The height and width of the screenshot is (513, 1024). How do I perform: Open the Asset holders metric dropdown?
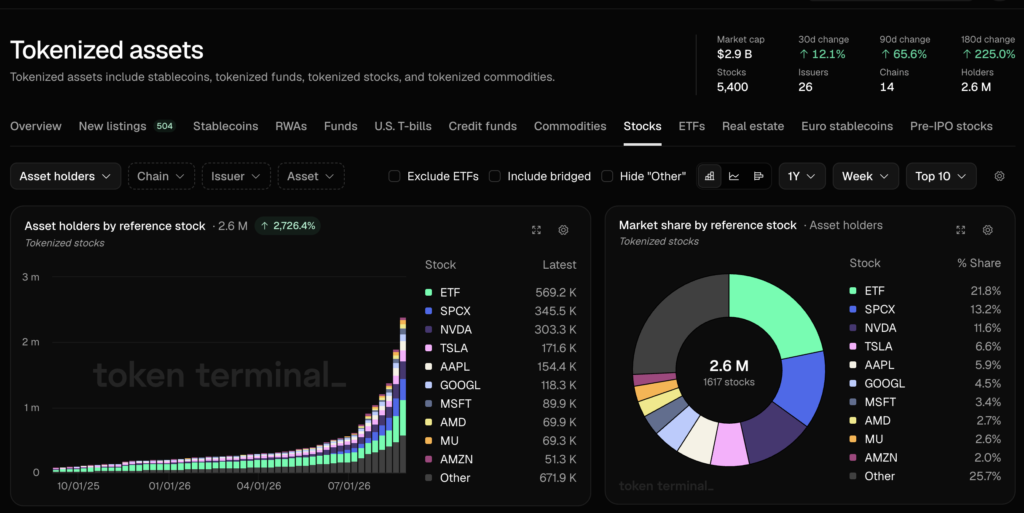[65, 176]
